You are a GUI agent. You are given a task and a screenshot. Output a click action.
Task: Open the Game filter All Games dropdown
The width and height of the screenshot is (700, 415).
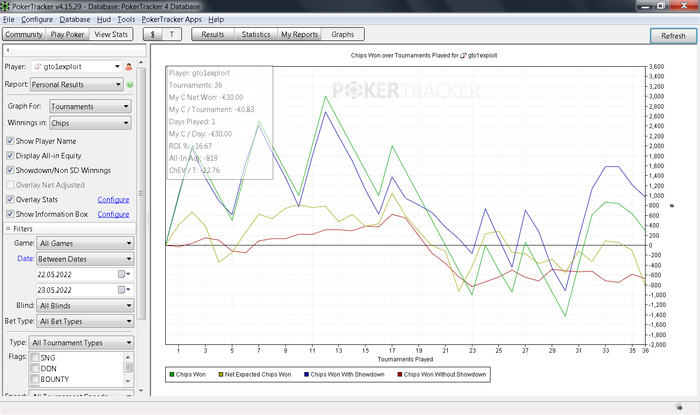tap(85, 243)
